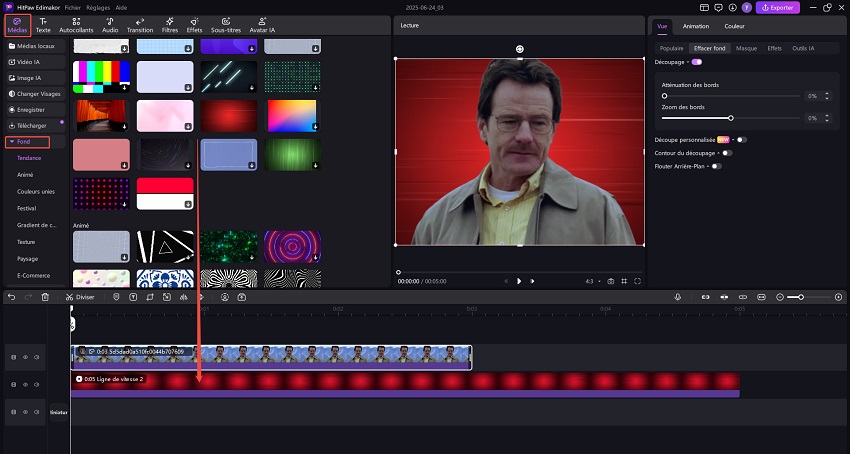Open the Médias tab
This screenshot has width=850, height=454.
tap(17, 25)
